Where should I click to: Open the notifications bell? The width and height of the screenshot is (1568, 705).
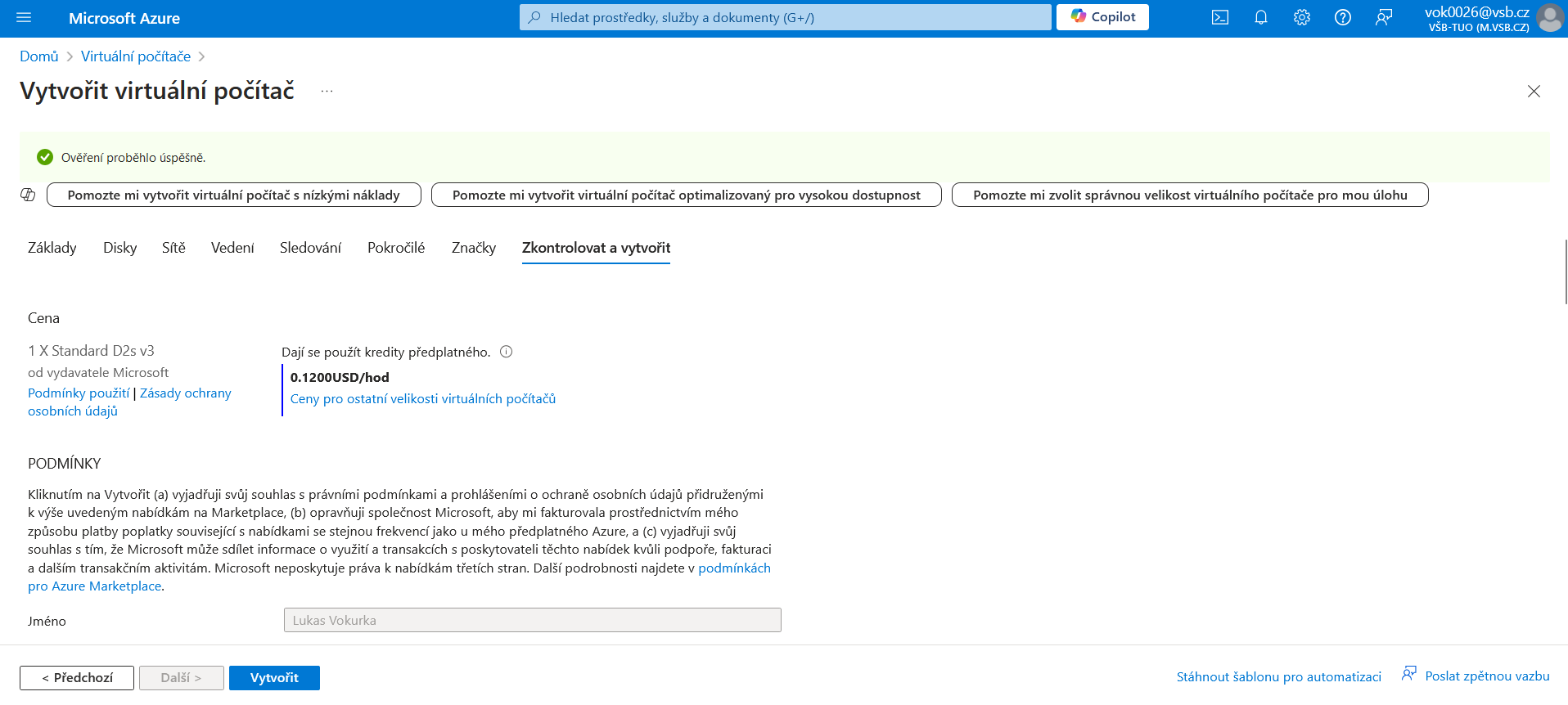(x=1261, y=17)
